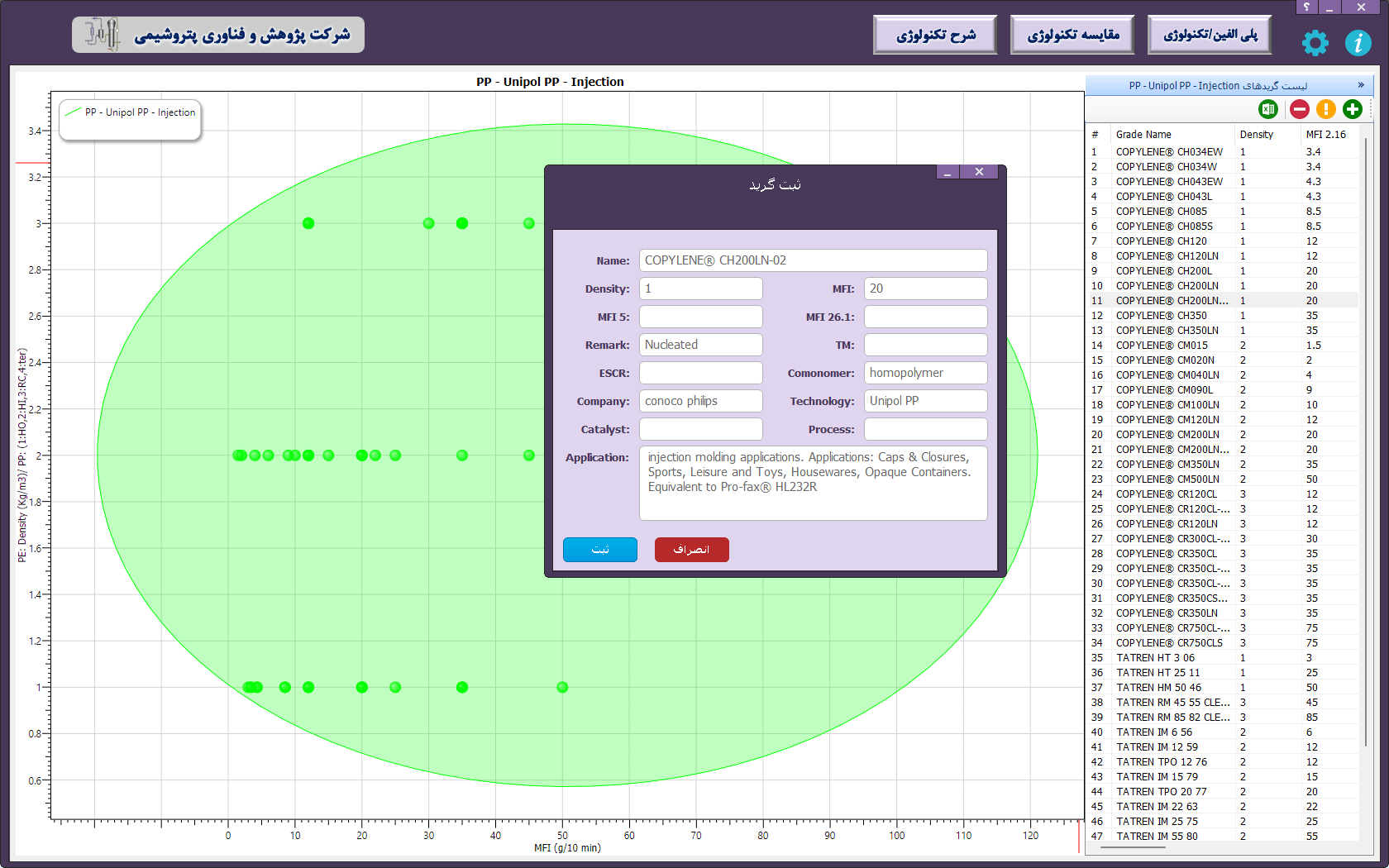Viewport: 1389px width, 868px height.
Task: Click the Technology field with Unipol PP
Action: (x=926, y=401)
